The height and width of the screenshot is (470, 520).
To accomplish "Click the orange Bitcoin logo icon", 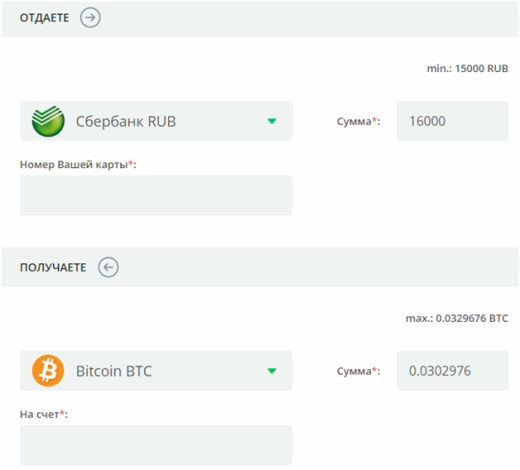I will pos(48,370).
